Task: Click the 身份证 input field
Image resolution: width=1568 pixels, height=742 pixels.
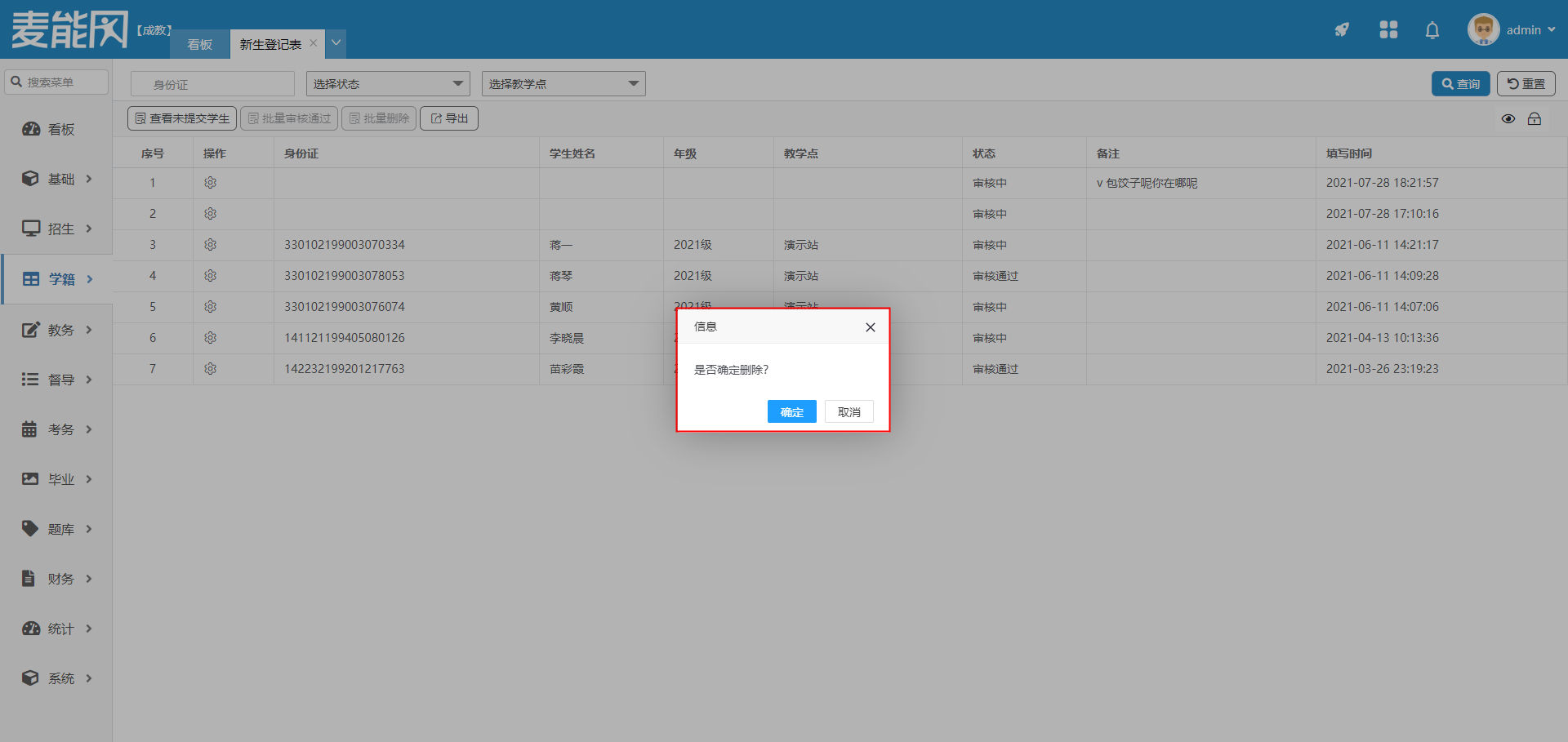Action: pos(212,84)
